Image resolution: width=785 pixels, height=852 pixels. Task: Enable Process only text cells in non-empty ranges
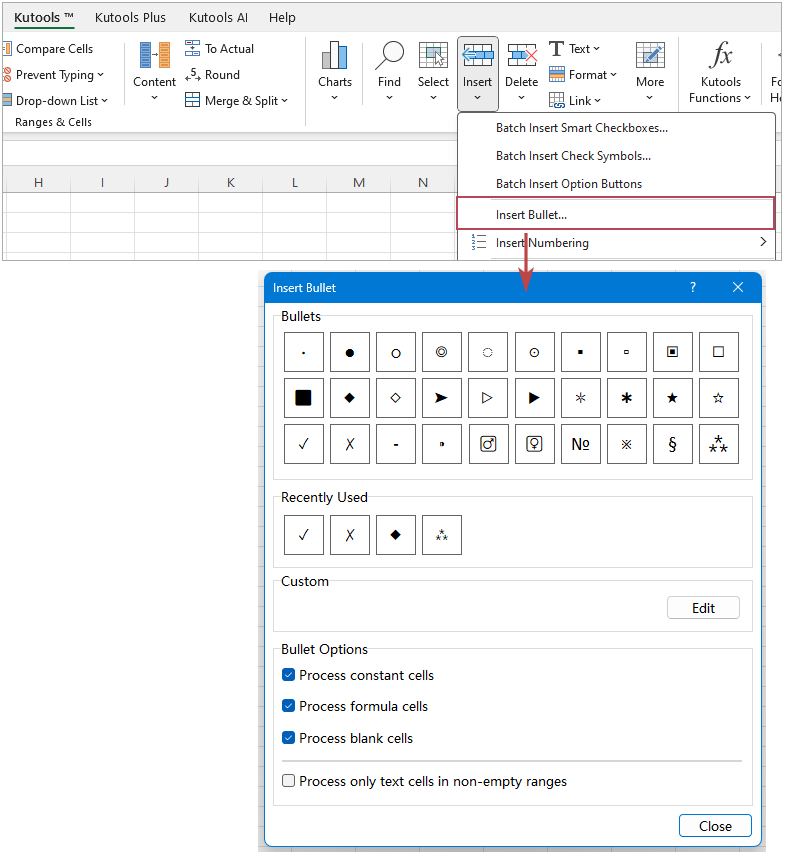pyautogui.click(x=288, y=781)
